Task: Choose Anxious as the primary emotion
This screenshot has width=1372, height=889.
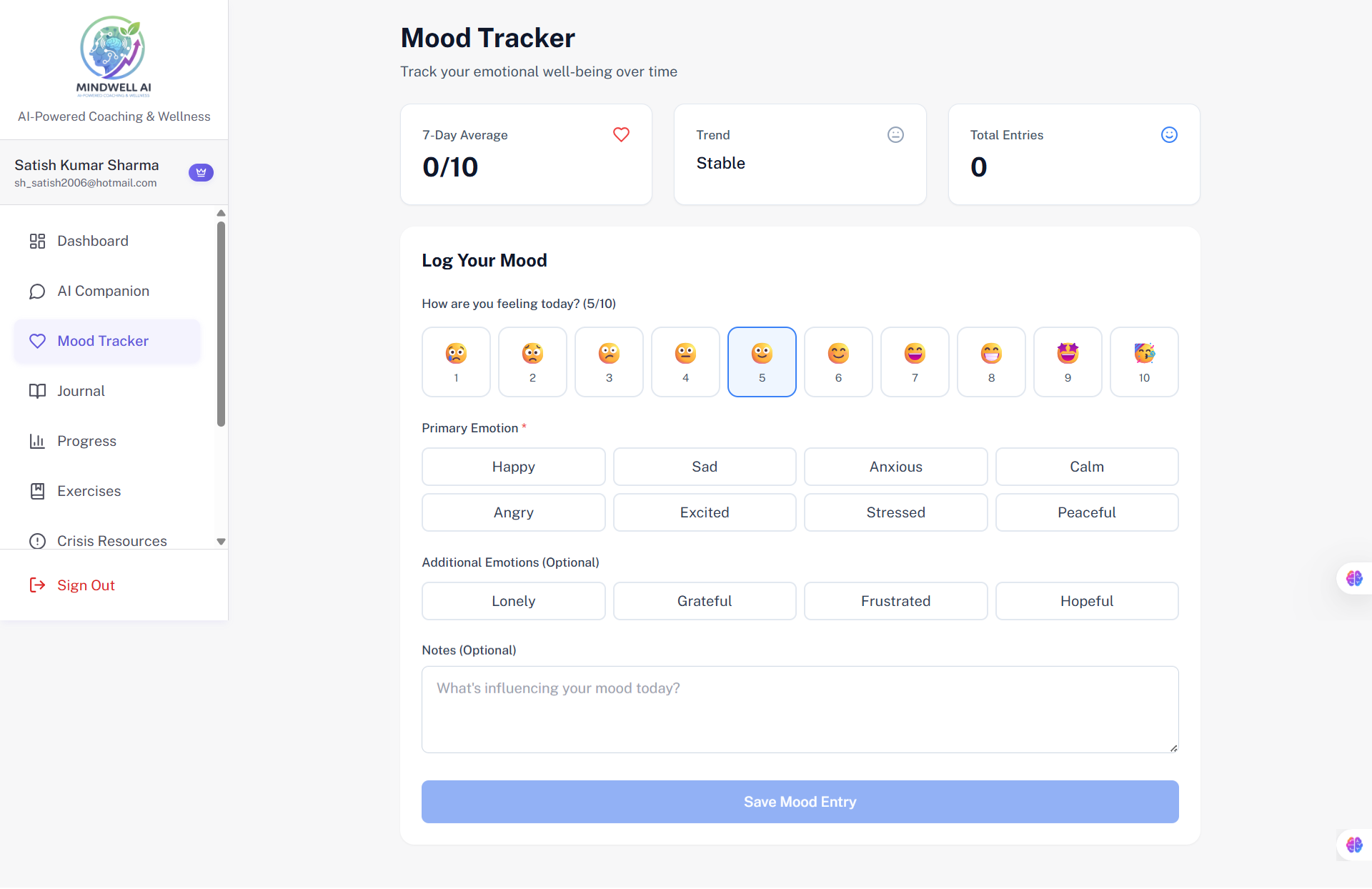Action: [895, 467]
